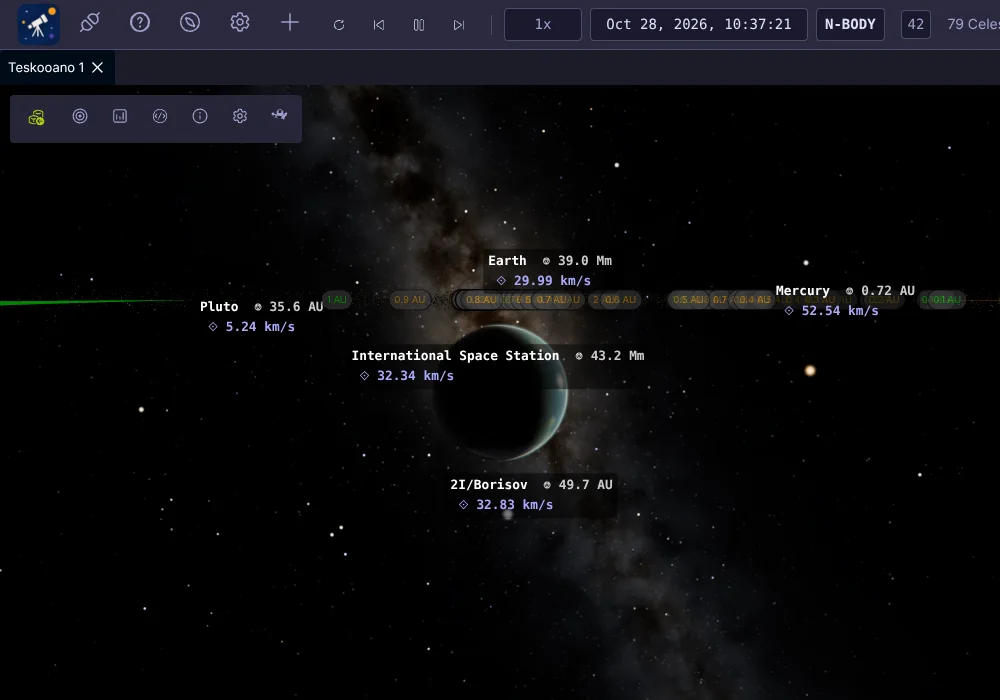Image resolution: width=1000 pixels, height=700 pixels.
Task: Select the 2I/Borisov label
Action: pyautogui.click(x=489, y=485)
